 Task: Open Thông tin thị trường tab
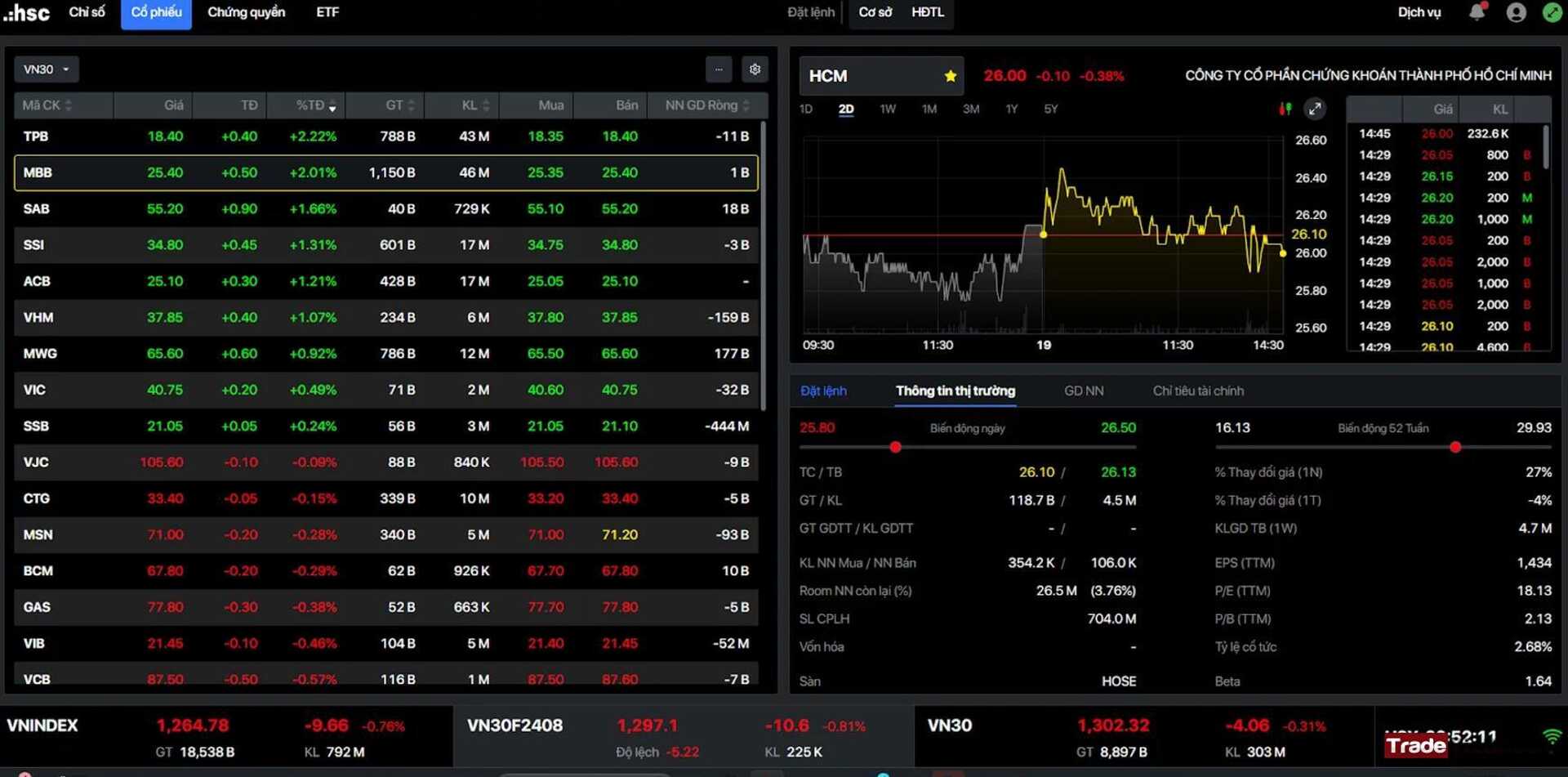(x=955, y=391)
